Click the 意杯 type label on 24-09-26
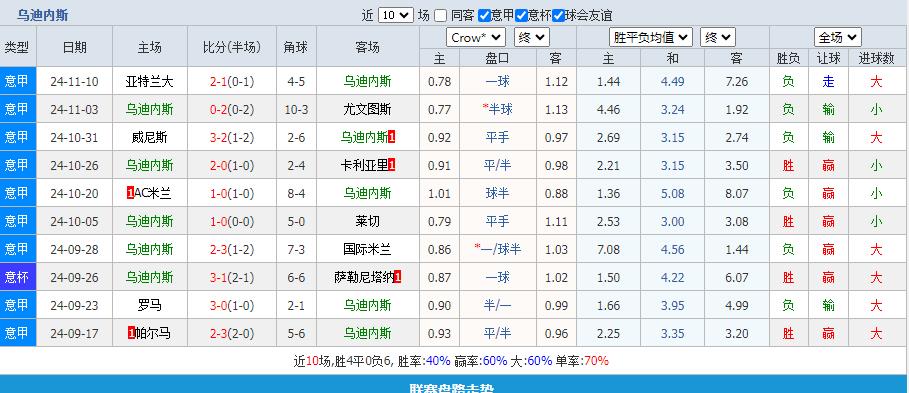Image resolution: width=909 pixels, height=393 pixels. point(17,277)
